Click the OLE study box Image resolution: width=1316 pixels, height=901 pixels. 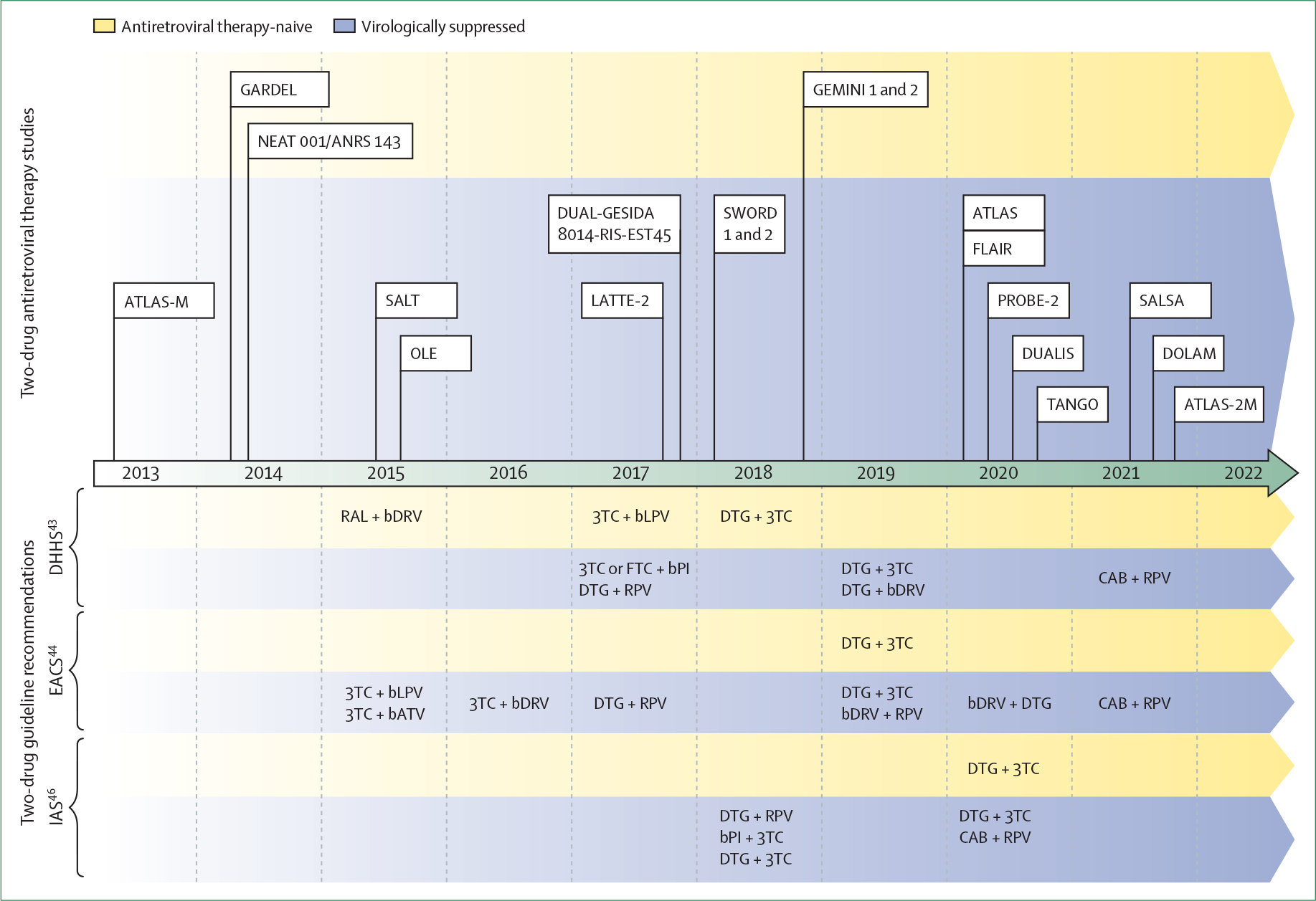point(436,353)
